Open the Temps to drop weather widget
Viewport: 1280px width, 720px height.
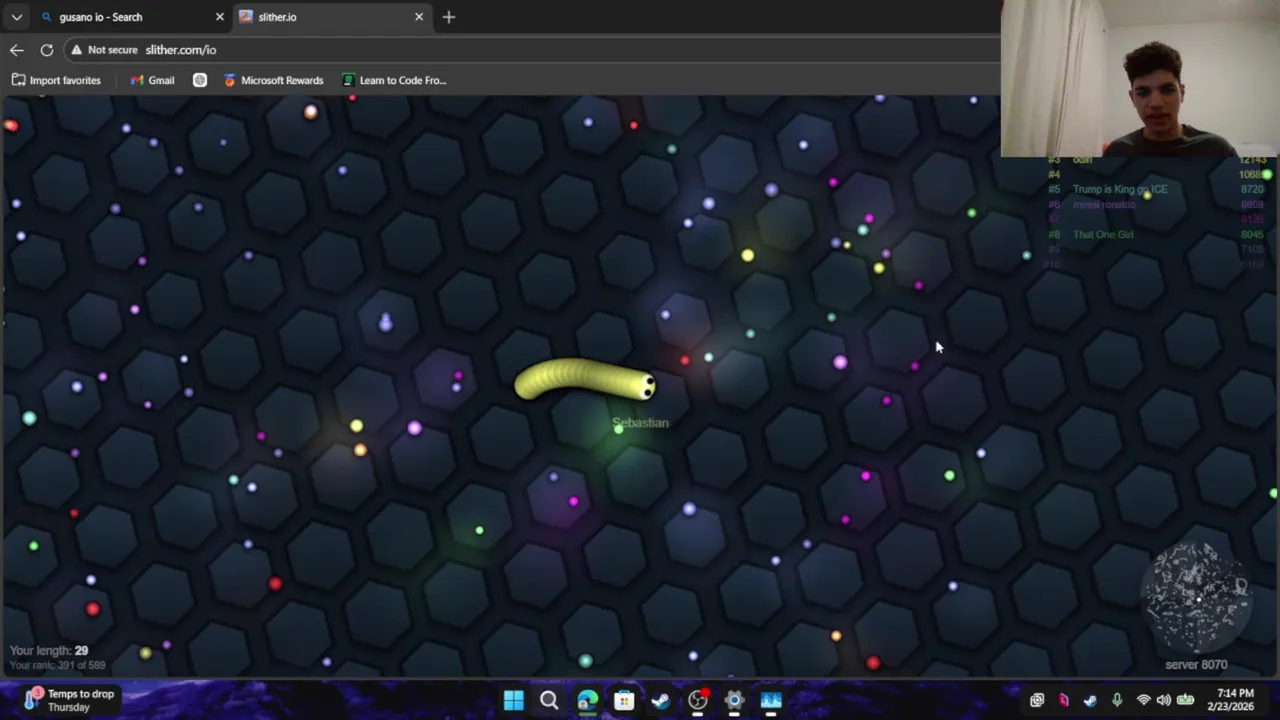click(x=70, y=700)
